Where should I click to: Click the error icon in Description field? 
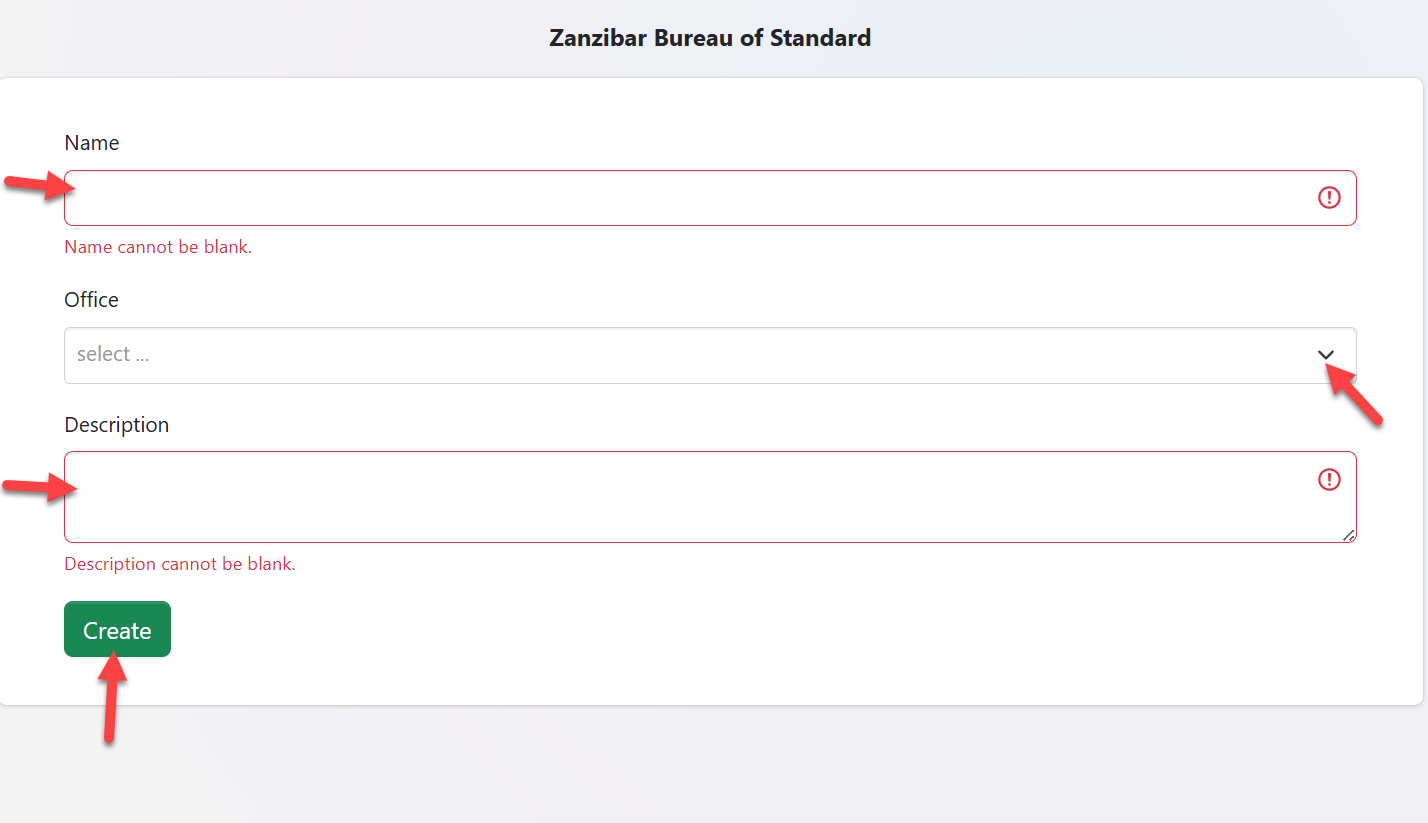point(1329,480)
